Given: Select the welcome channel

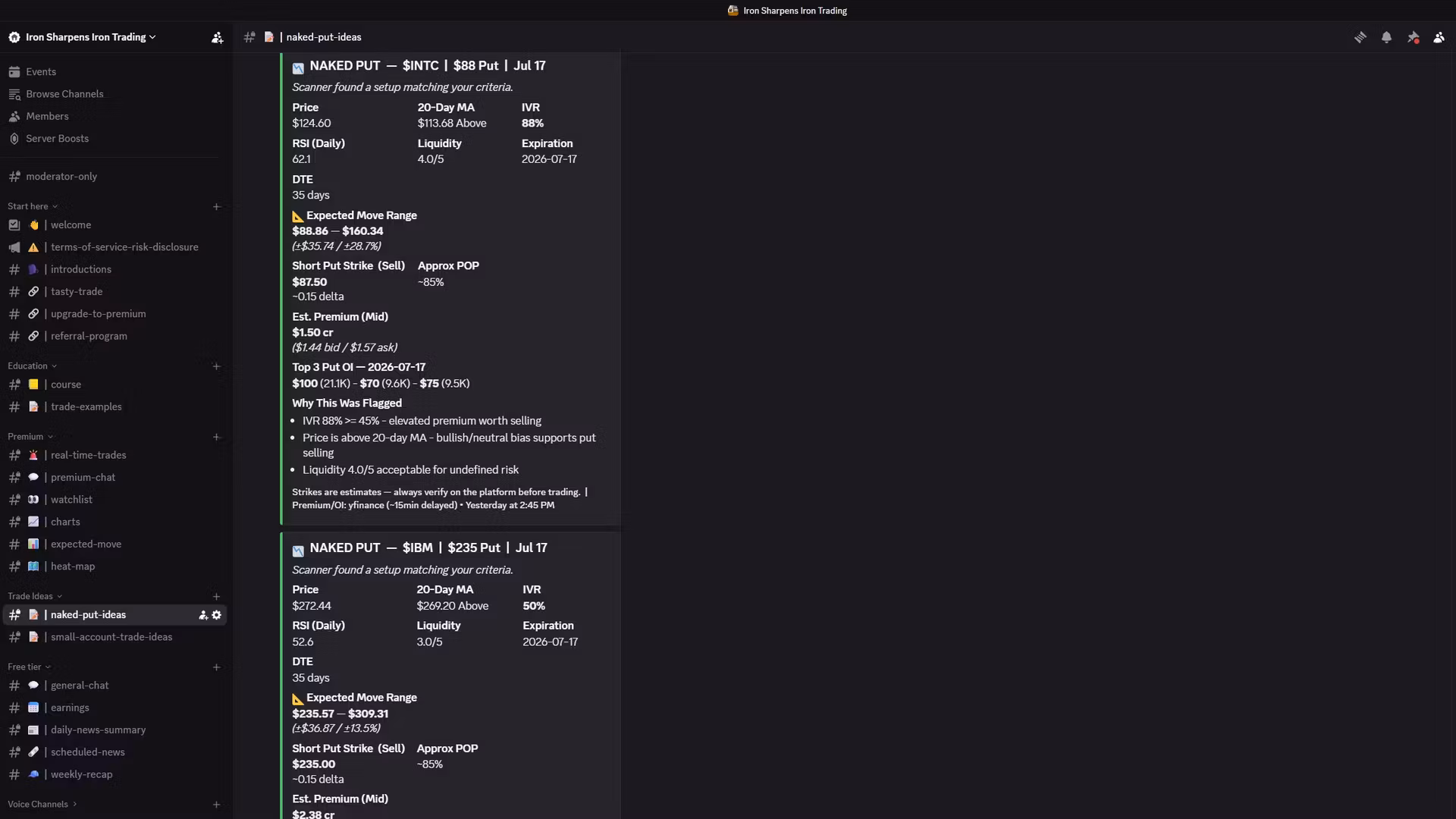Looking at the screenshot, I should point(114,225).
